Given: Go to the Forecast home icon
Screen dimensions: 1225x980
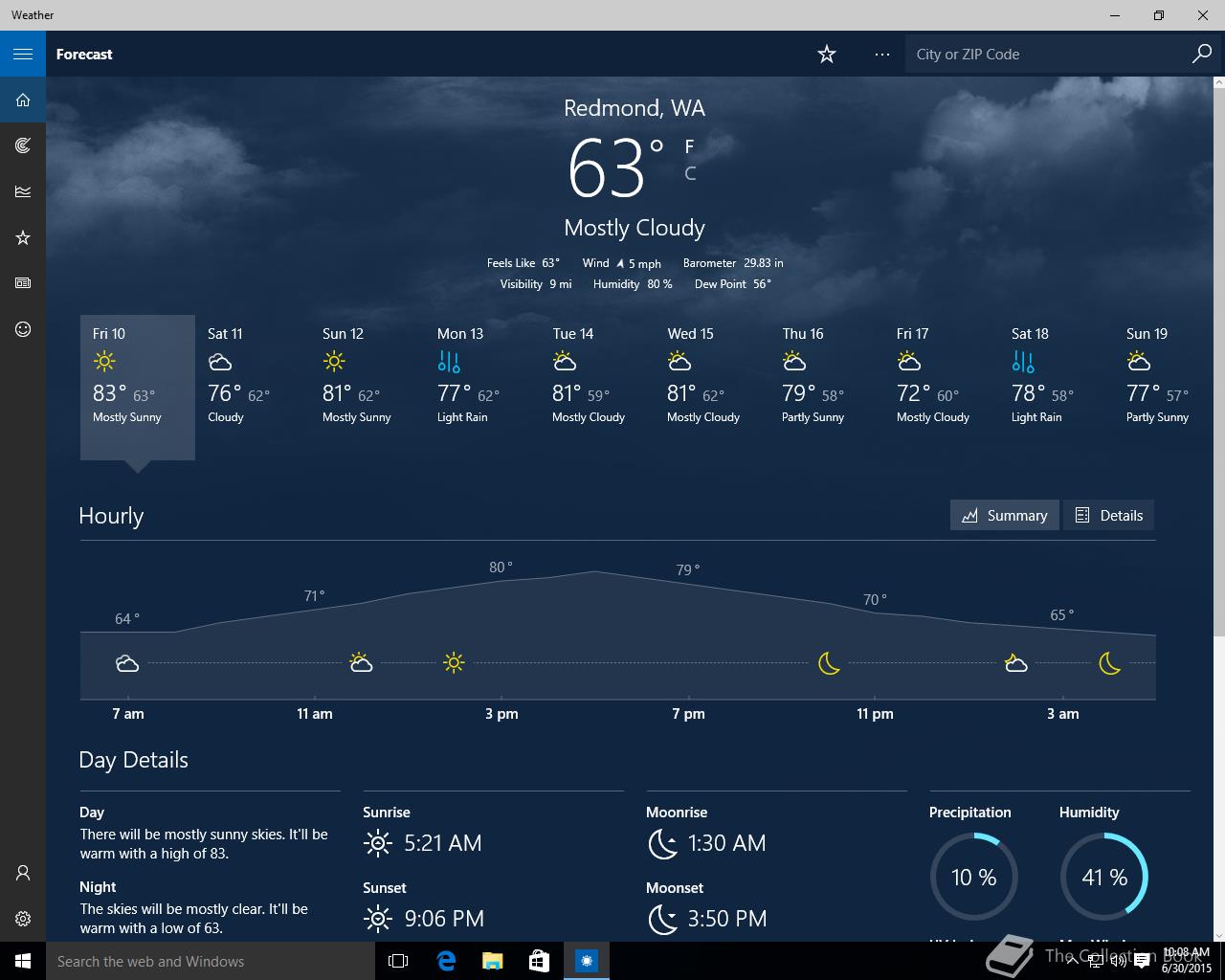Looking at the screenshot, I should 23,100.
